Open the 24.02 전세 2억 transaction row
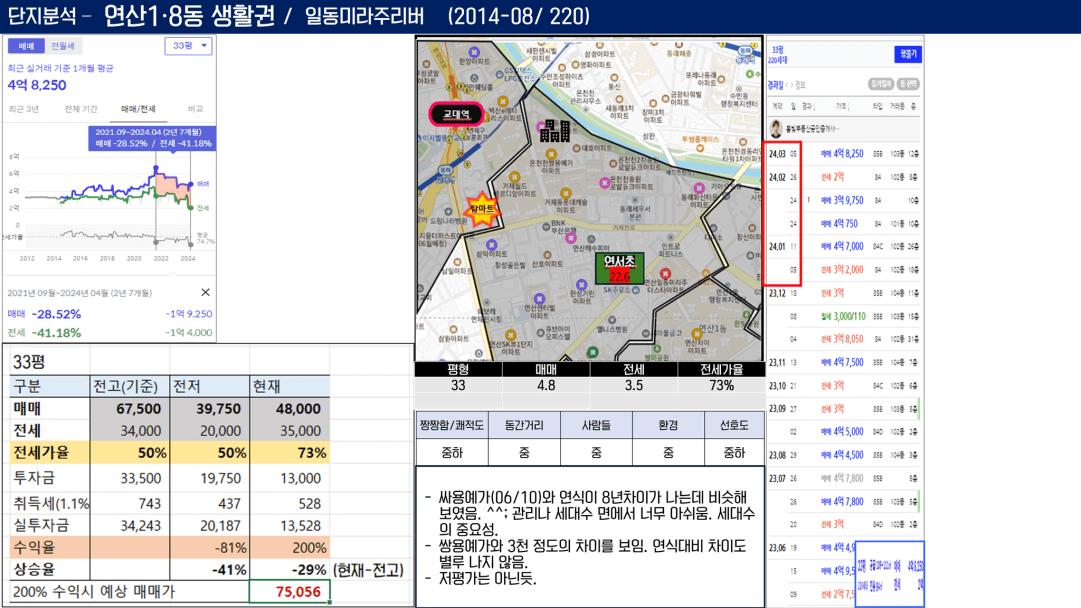This screenshot has width=1081, height=608. 844,177
